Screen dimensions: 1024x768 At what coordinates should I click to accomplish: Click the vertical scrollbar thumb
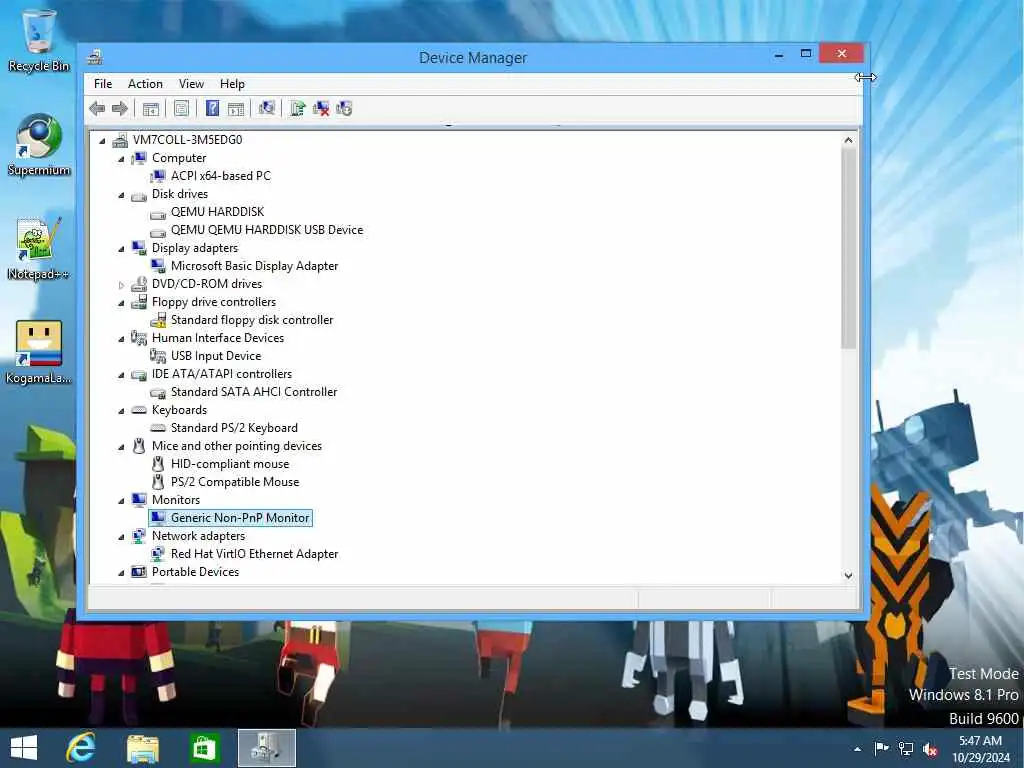point(848,248)
